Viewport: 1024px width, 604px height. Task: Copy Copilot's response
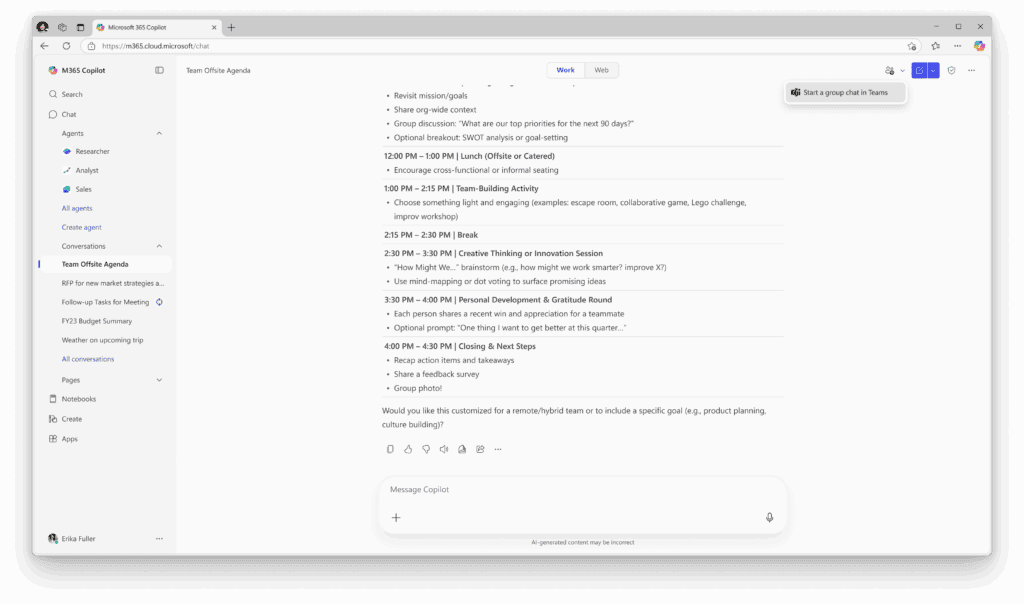point(390,449)
